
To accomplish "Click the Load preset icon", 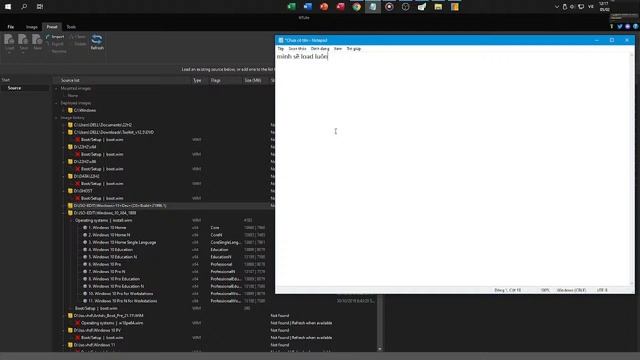I will [x=9, y=40].
